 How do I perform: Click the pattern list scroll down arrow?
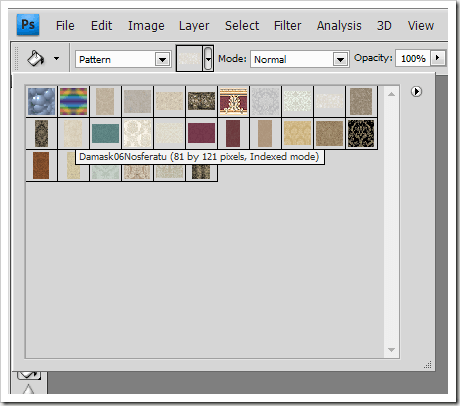pyautogui.click(x=392, y=350)
